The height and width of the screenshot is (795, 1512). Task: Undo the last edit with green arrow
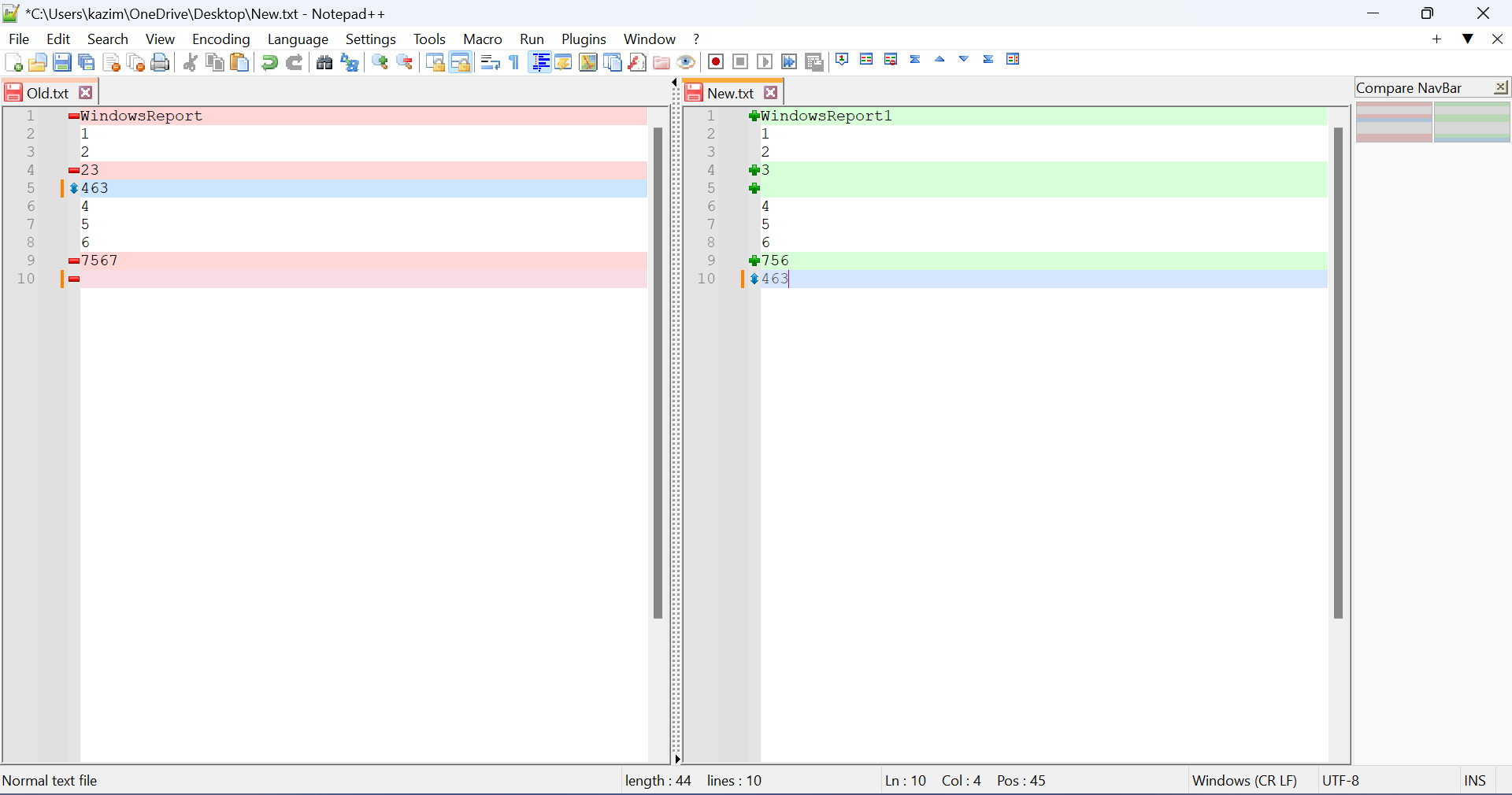(x=269, y=62)
